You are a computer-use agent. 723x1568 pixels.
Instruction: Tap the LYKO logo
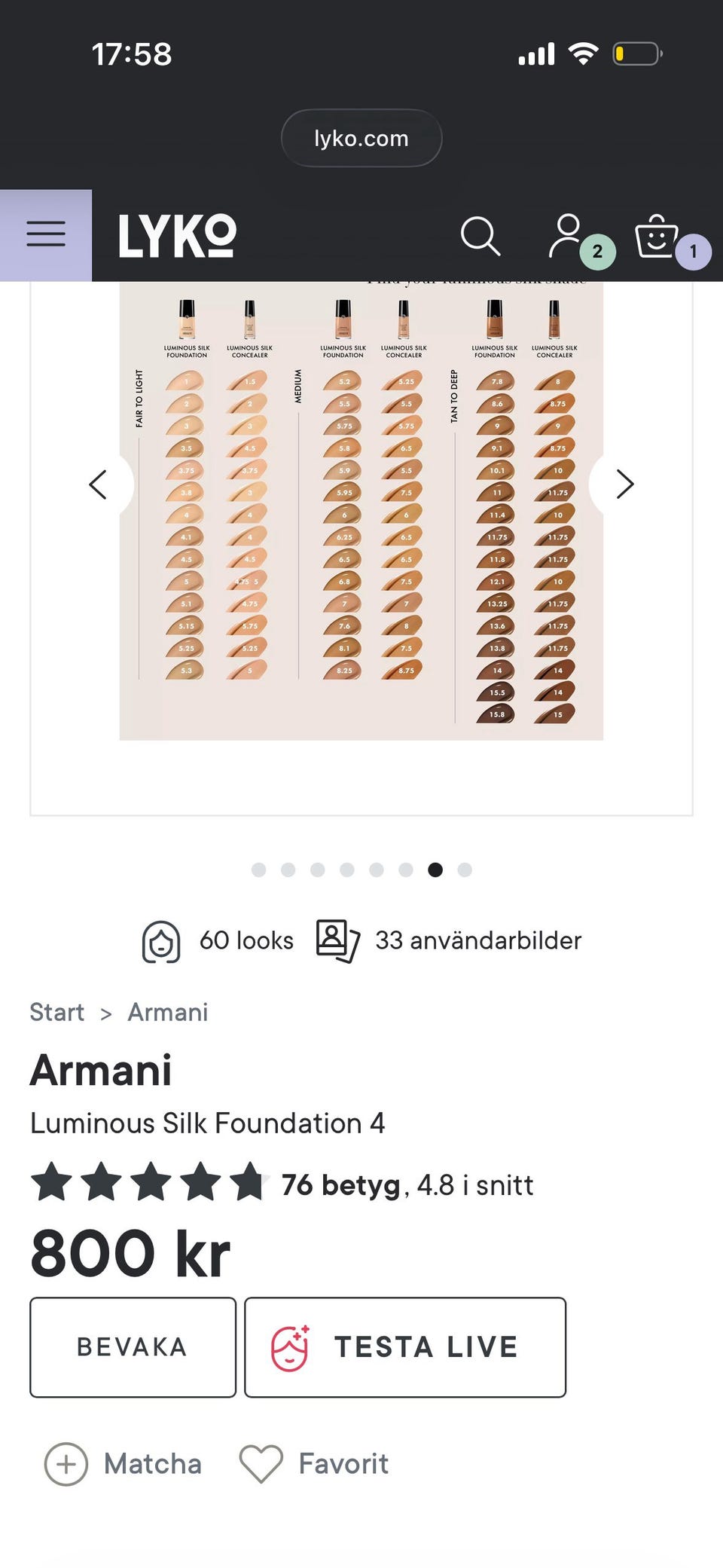tap(178, 236)
